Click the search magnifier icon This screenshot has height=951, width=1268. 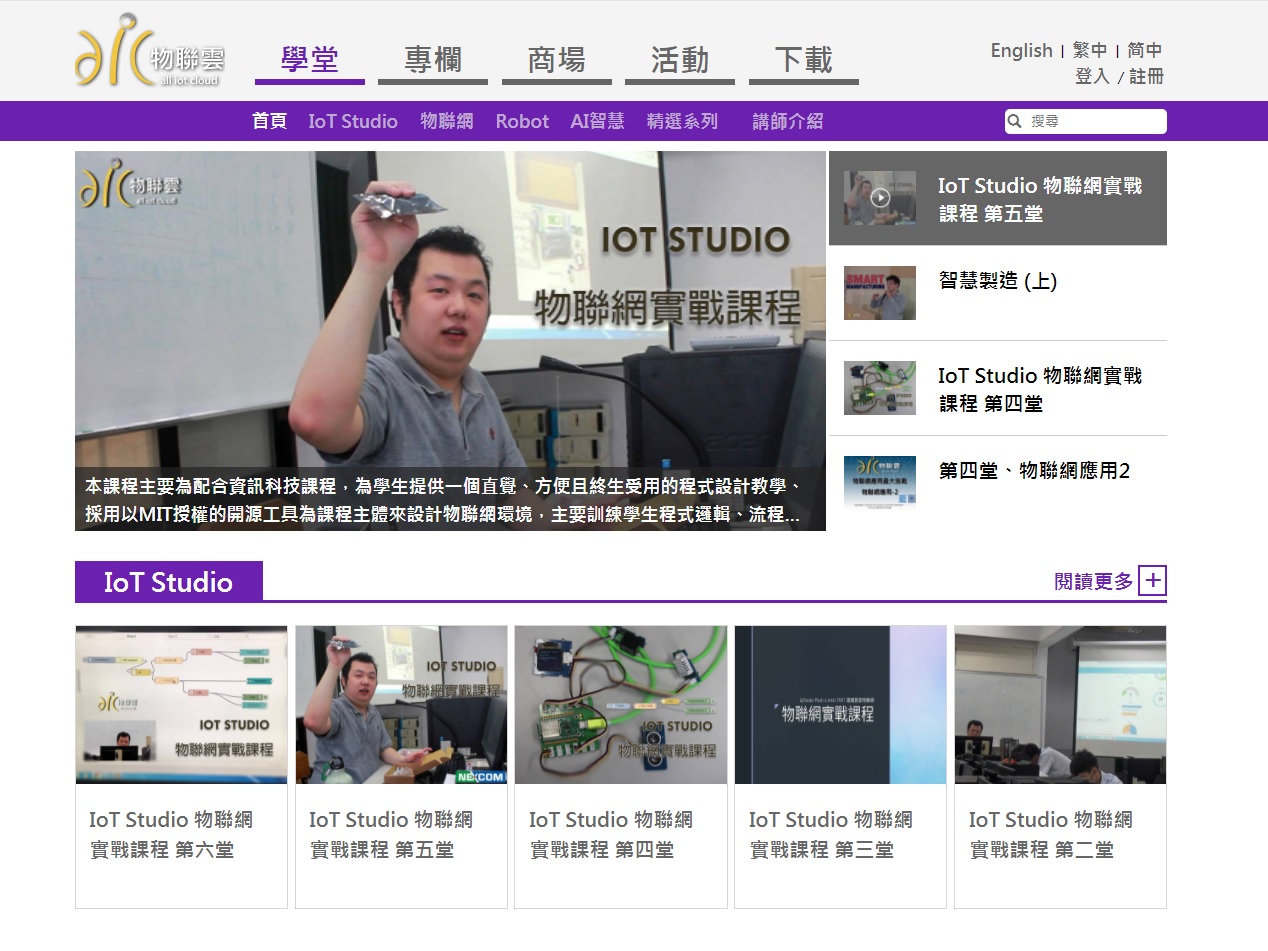click(1015, 121)
